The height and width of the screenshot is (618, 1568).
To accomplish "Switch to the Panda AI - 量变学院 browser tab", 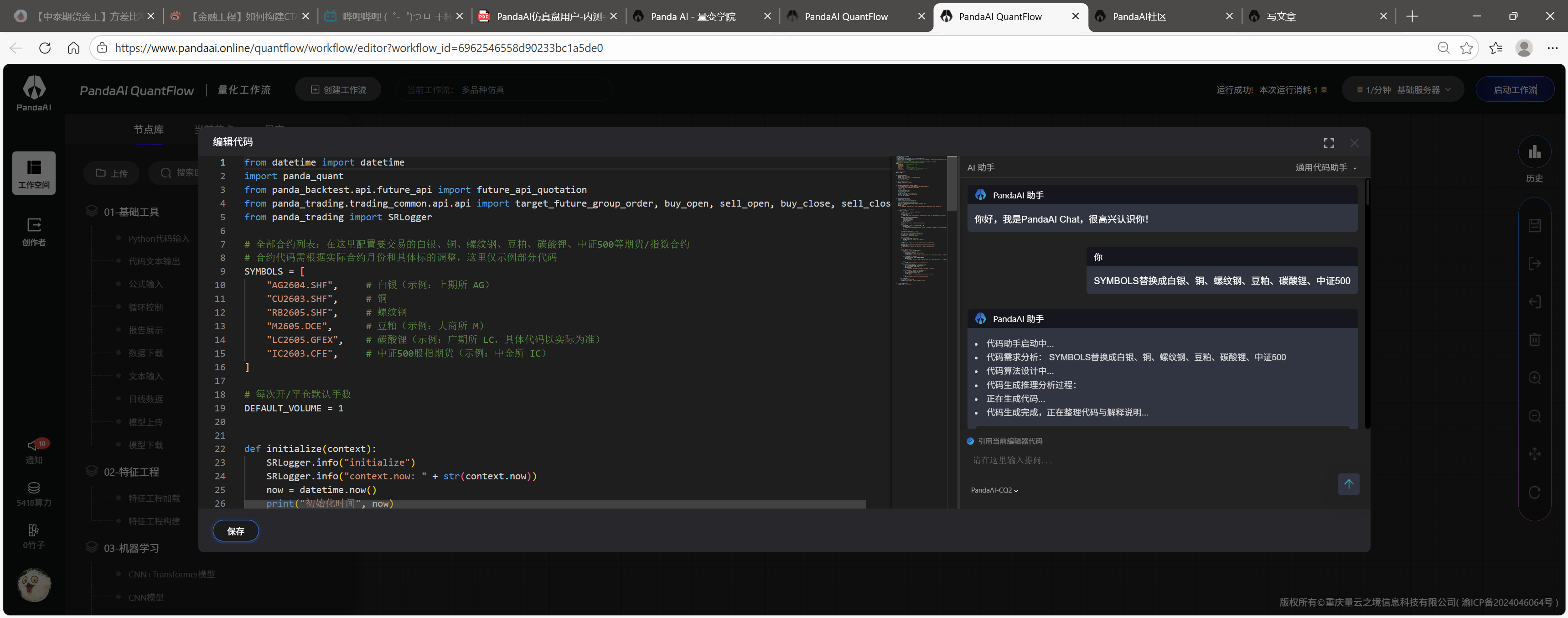I will coord(701,16).
